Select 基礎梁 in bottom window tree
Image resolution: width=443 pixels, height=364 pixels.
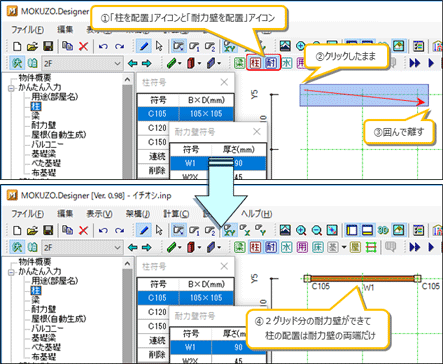tap(44, 338)
